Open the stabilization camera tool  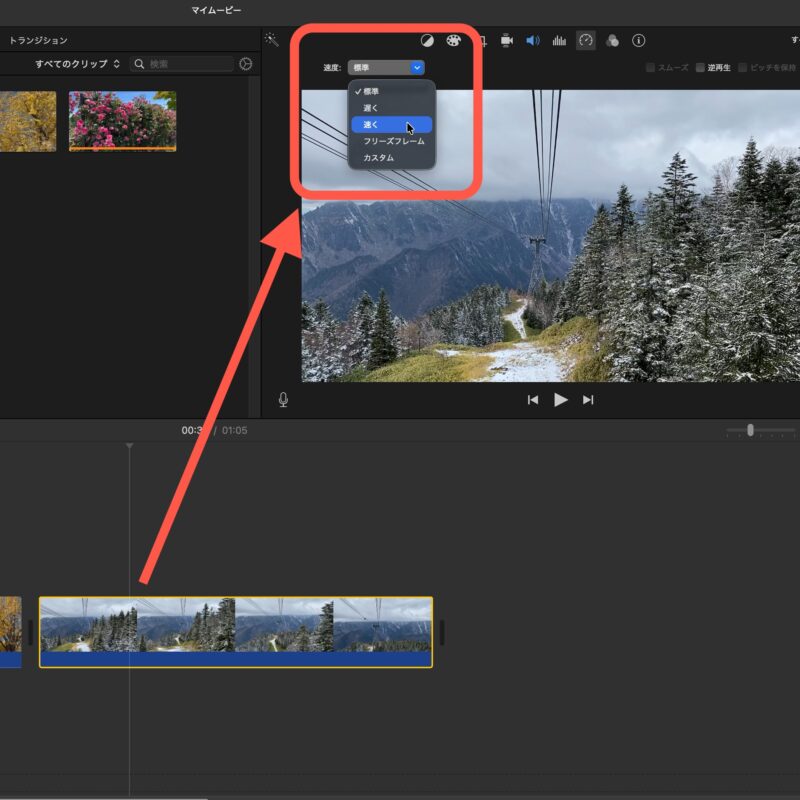(507, 41)
